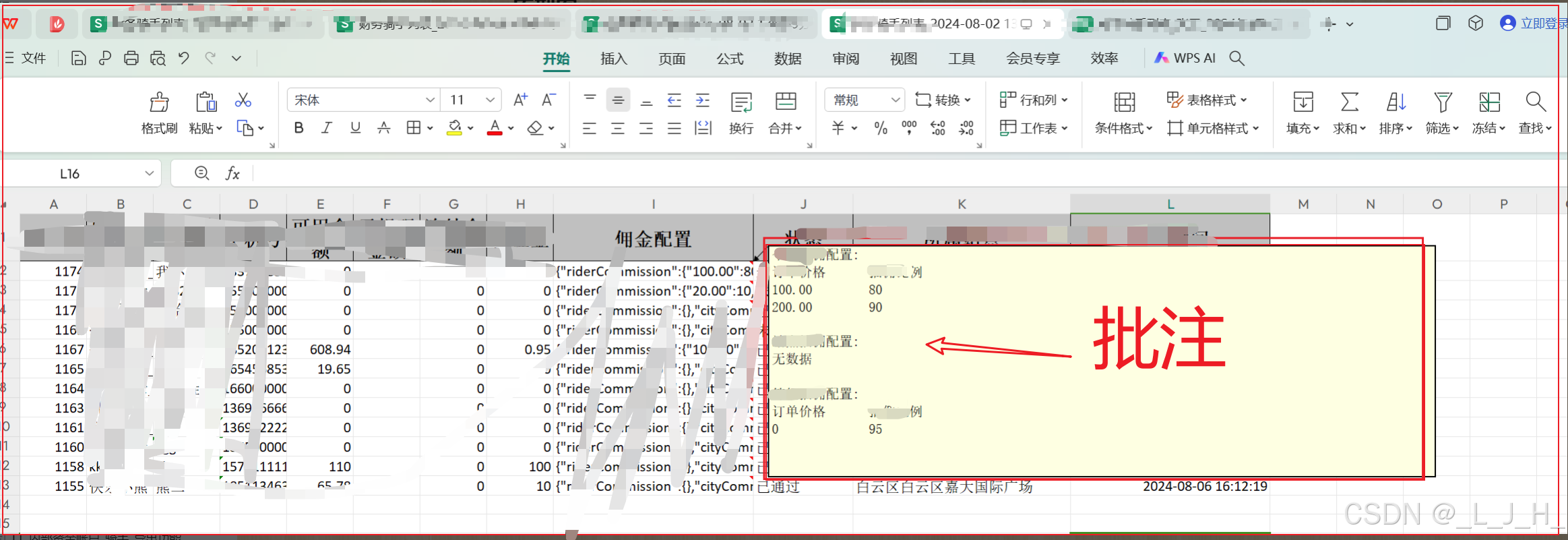Viewport: 1568px width, 540px height.
Task: Click the currency ¥ format icon
Action: (839, 128)
